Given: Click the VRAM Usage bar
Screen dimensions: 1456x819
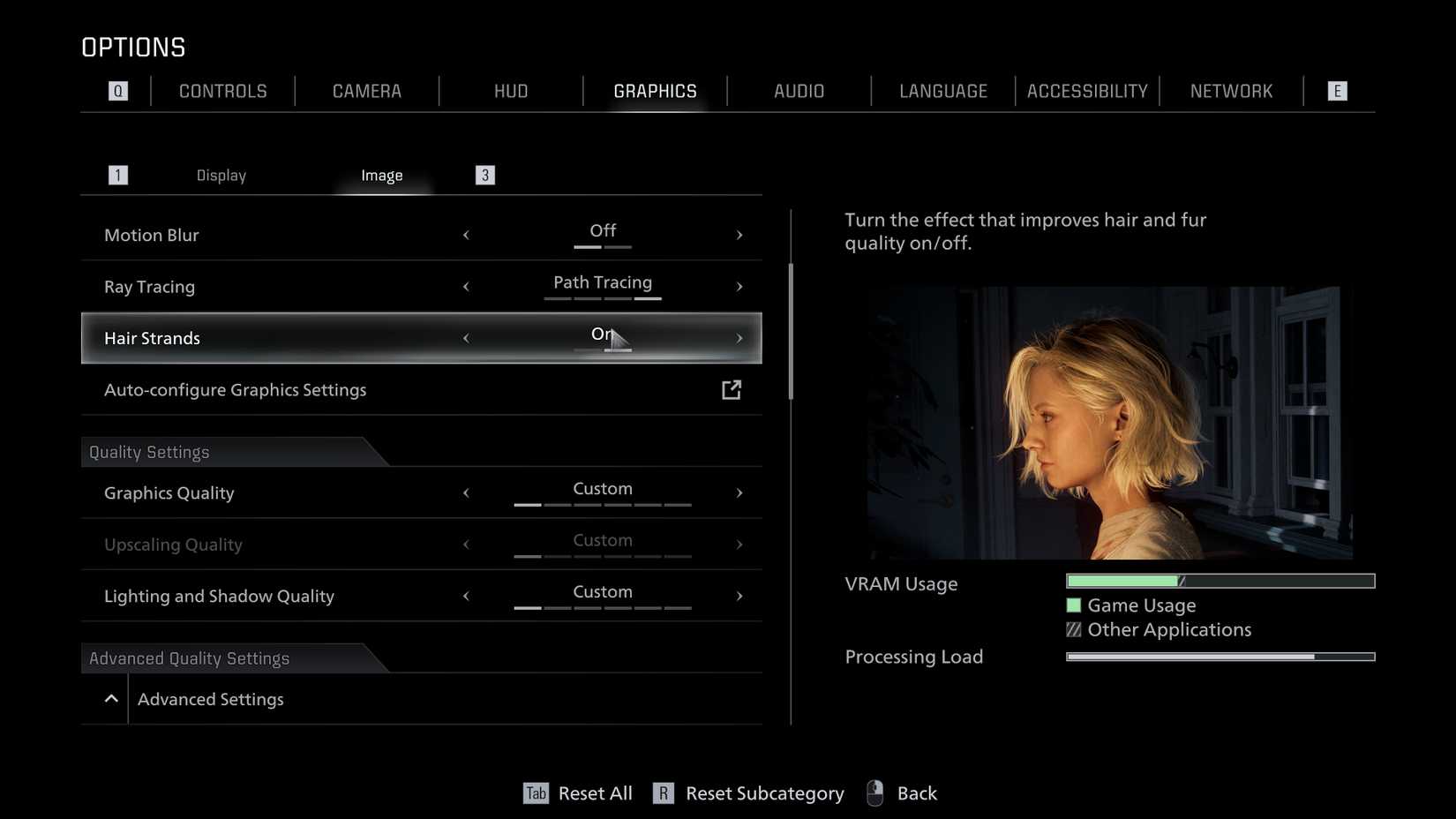Looking at the screenshot, I should pyautogui.click(x=1220, y=581).
